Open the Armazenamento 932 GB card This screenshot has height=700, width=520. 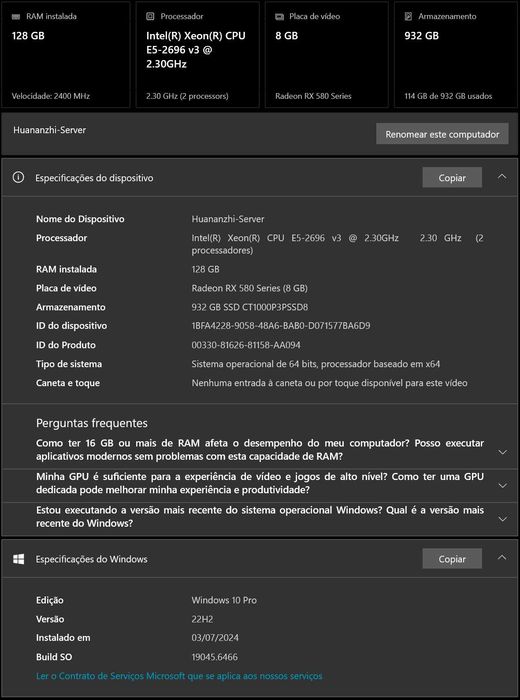[456, 54]
